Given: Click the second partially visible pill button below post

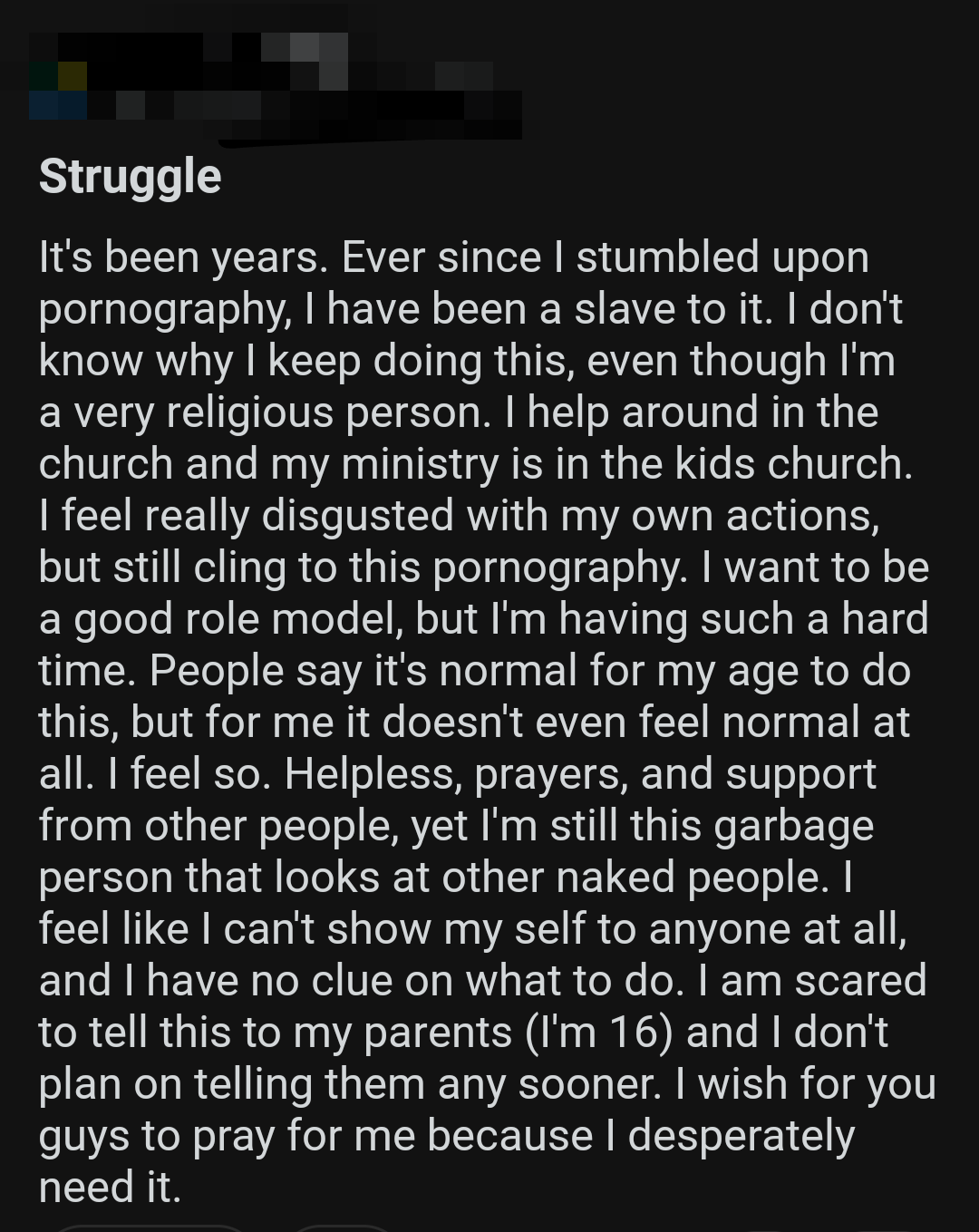Looking at the screenshot, I should click(344, 1227).
